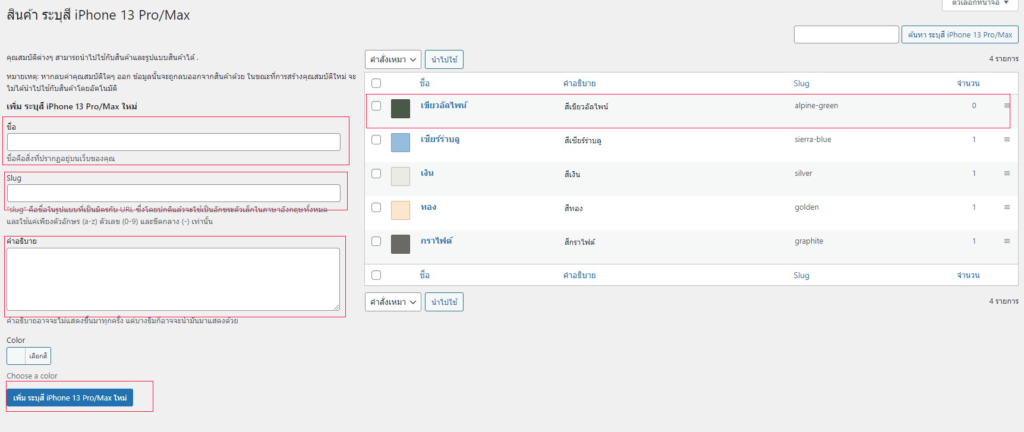Viewport: 1024px width, 432px height.
Task: Tick the checkbox for เขียวอัลไพน์ row
Action: click(376, 106)
